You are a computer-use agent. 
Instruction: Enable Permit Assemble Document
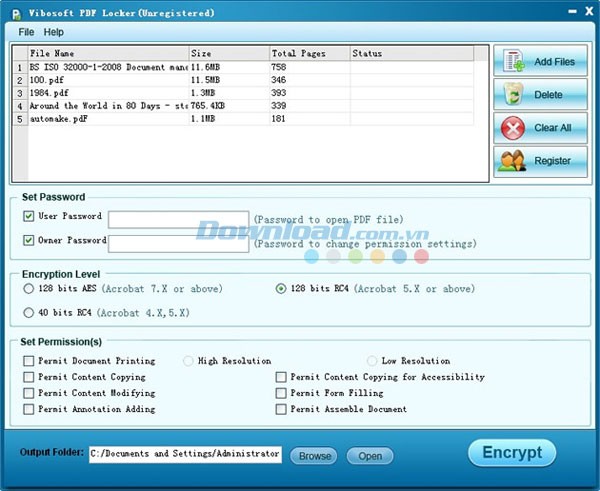pos(281,409)
